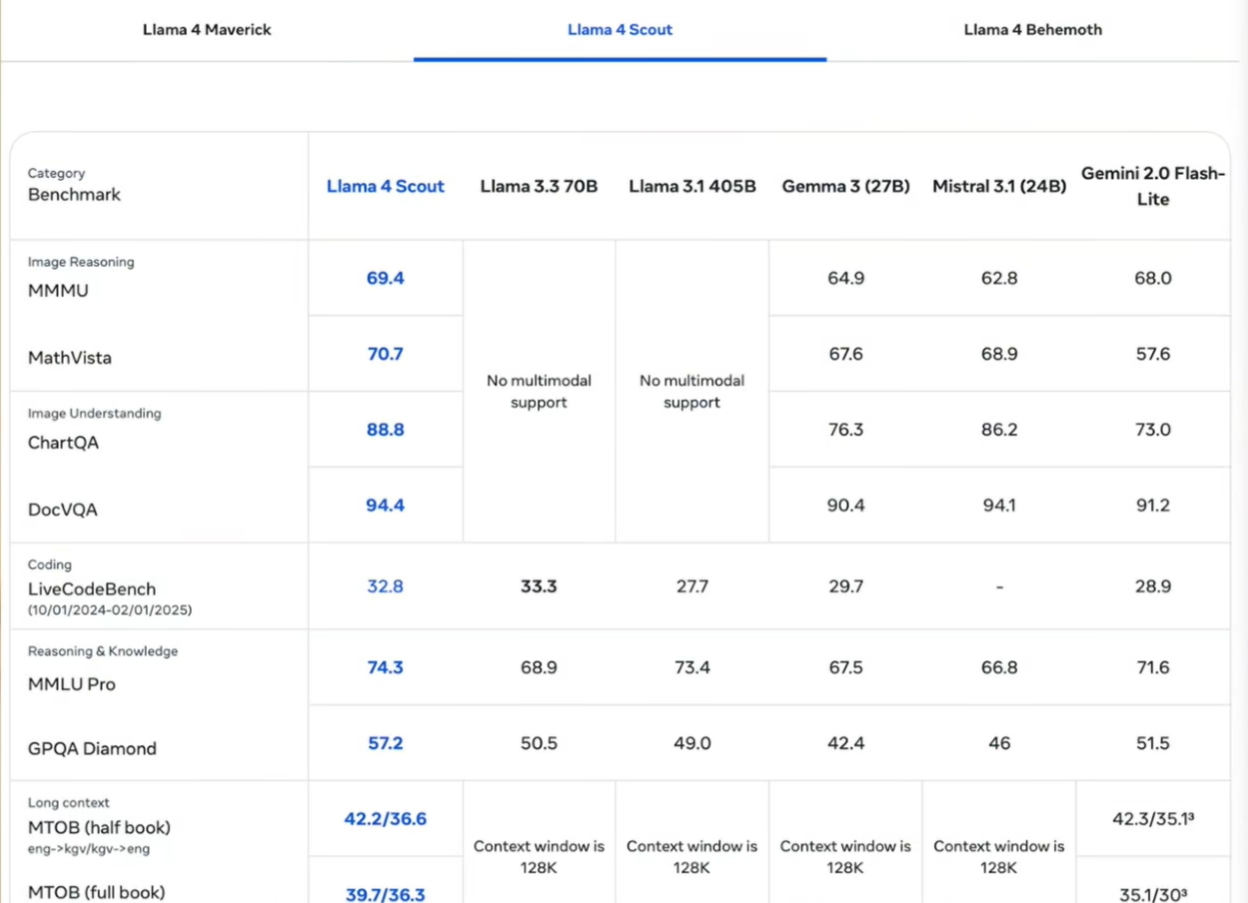Click Mistral 3.1 MathVista score 68.9
The width and height of the screenshot is (1248, 903).
pos(999,354)
